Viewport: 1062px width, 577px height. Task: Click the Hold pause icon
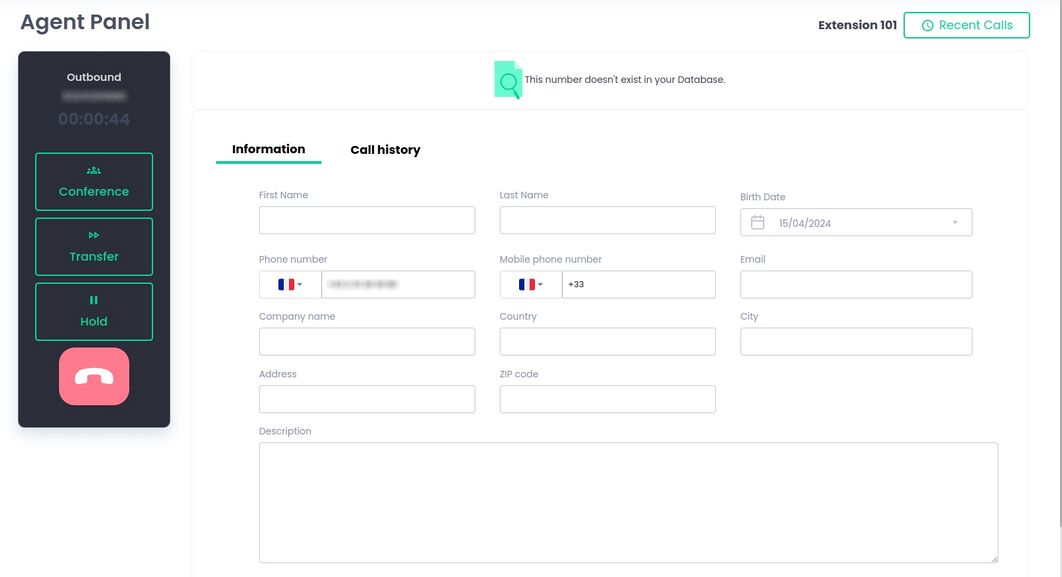(x=94, y=300)
